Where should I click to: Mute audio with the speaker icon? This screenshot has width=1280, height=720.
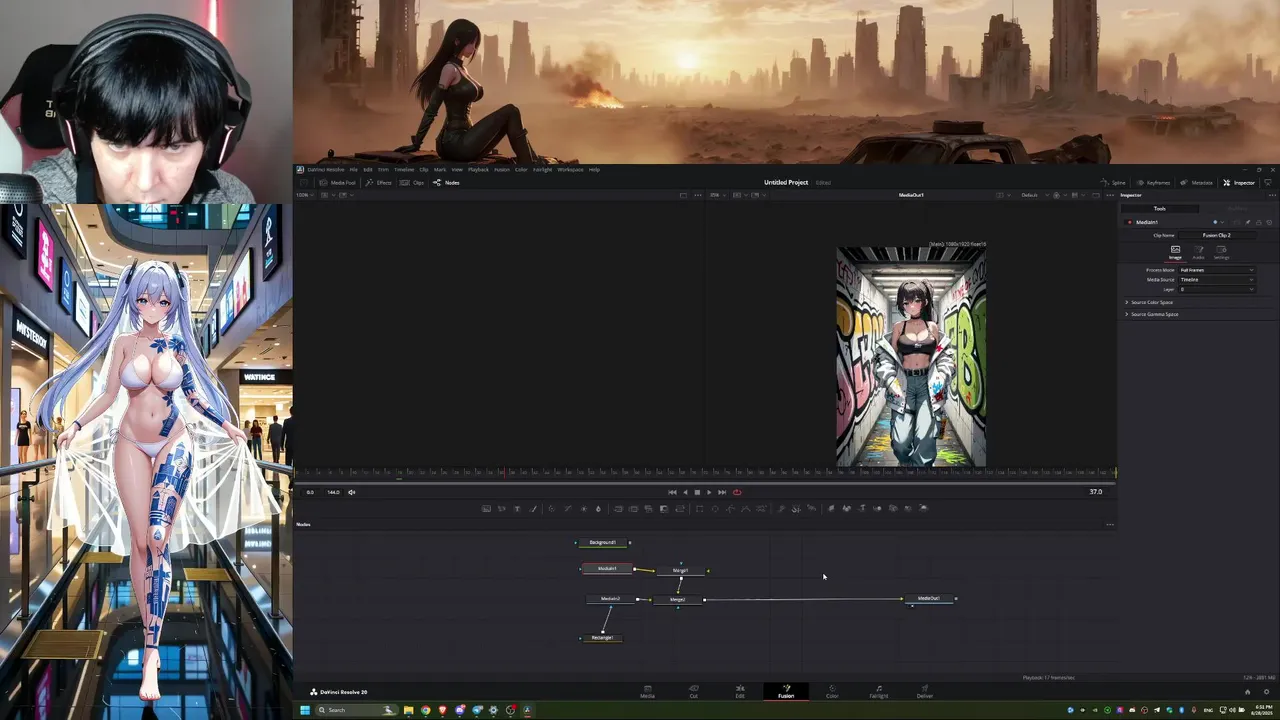351,492
